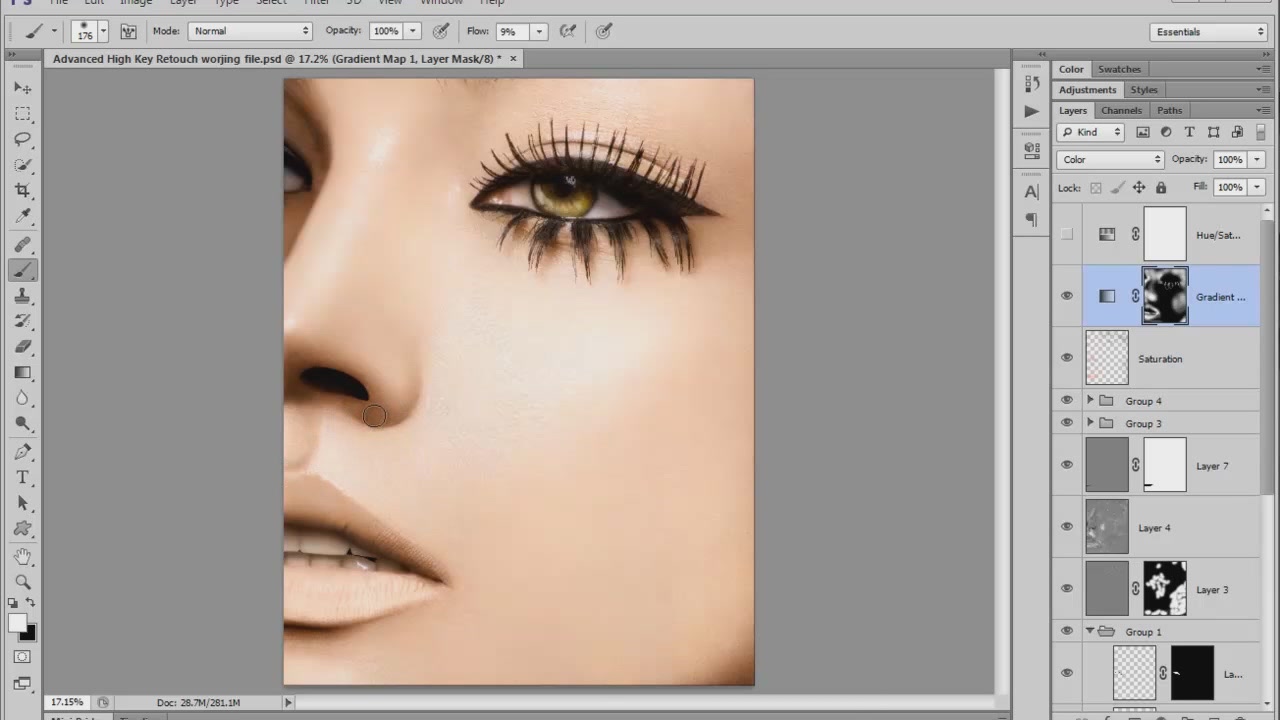Select the Path Selection tool
1280x720 pixels.
tap(22, 503)
